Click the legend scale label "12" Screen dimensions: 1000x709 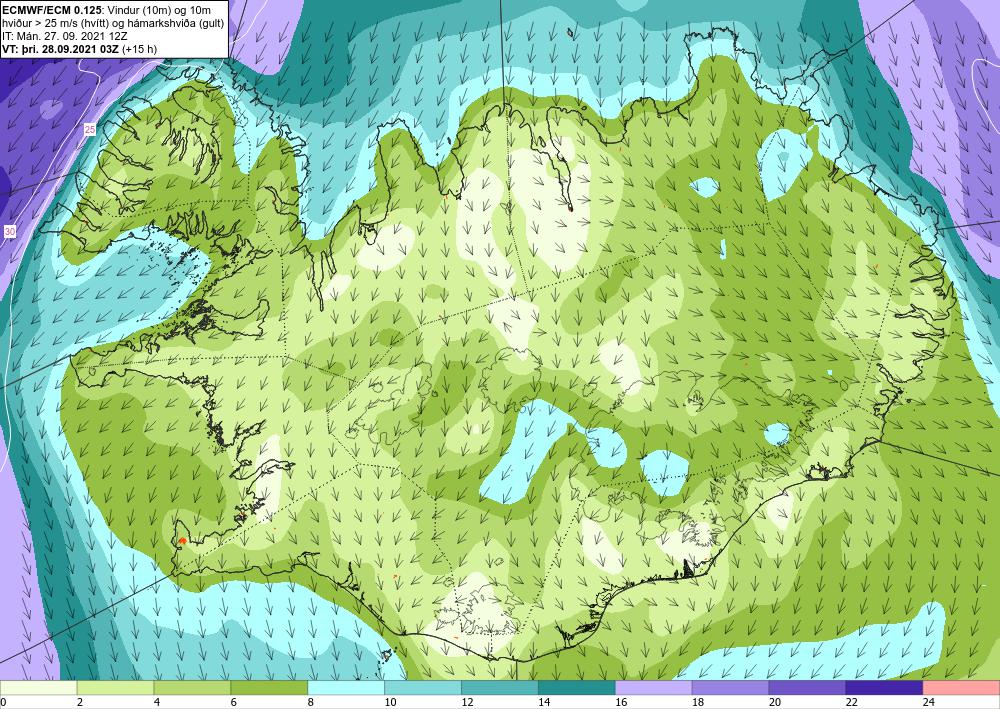coord(467,703)
